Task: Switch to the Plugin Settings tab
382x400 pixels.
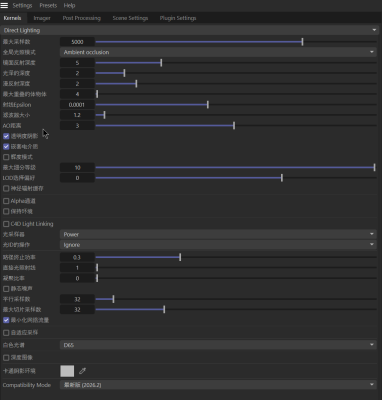Action: 178,18
